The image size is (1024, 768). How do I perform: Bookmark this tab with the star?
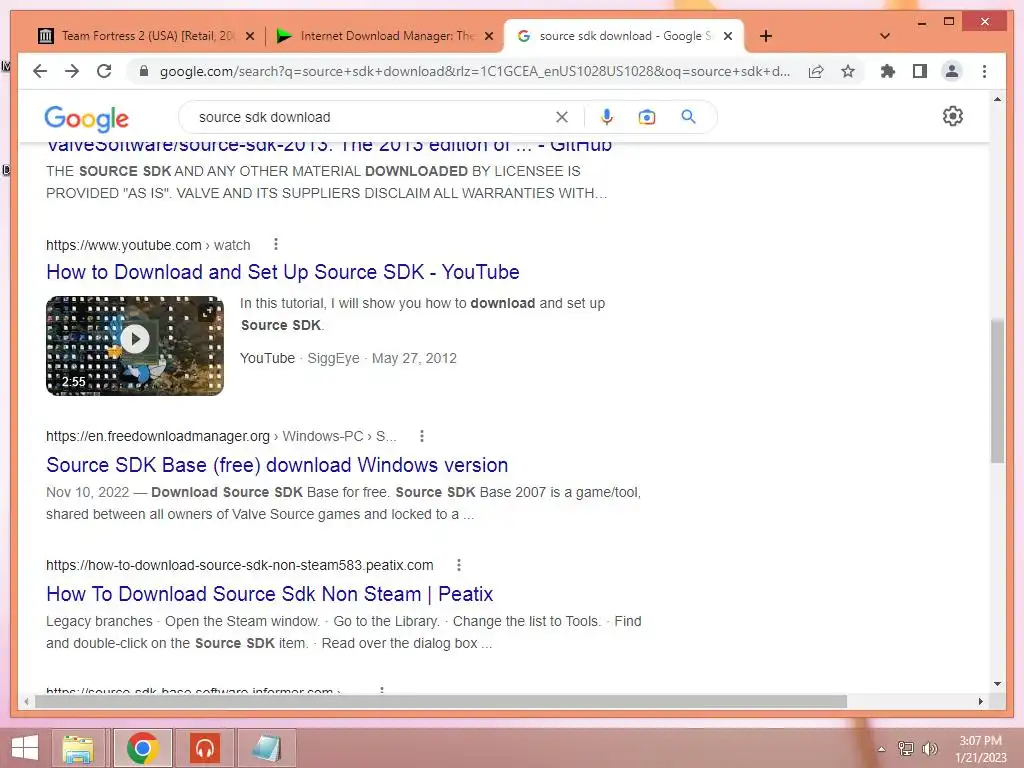(848, 71)
